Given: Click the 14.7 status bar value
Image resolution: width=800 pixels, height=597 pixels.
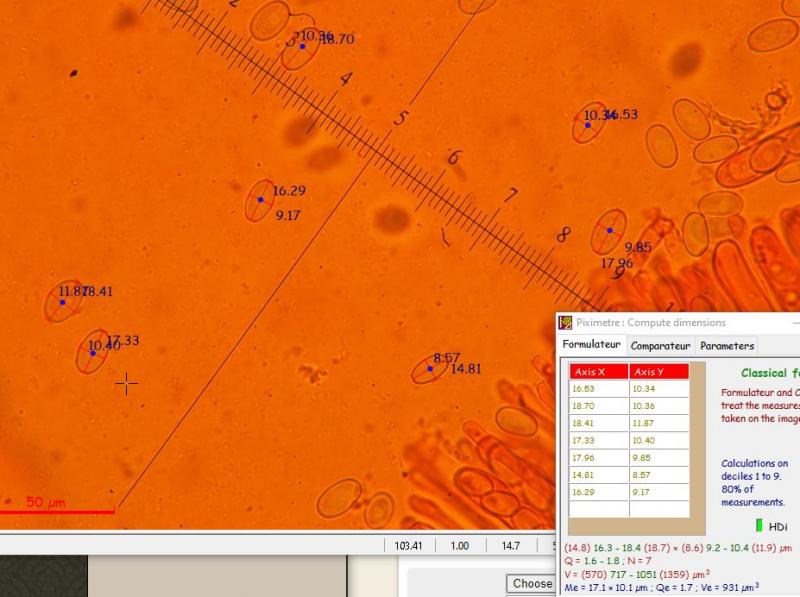Looking at the screenshot, I should coord(510,546).
